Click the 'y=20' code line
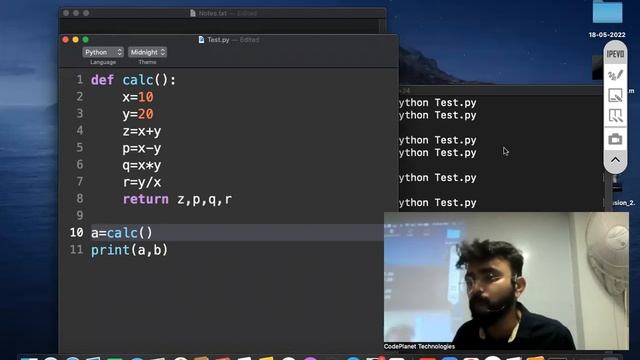Image resolution: width=640 pixels, height=360 pixels. tap(138, 114)
